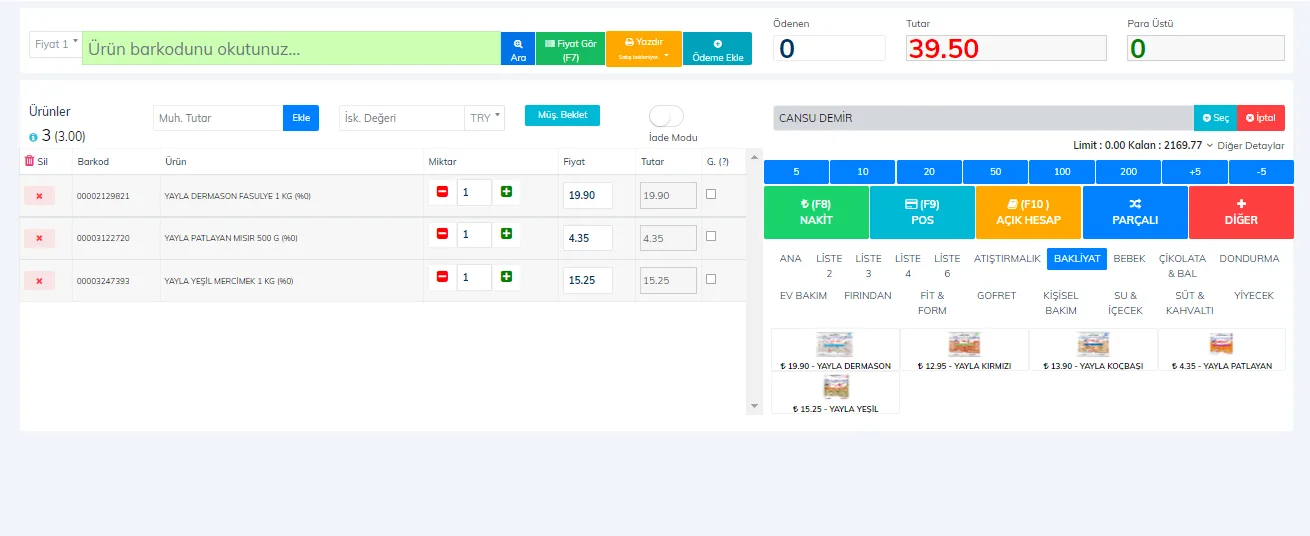Screen dimensions: 1310x536
Task: Choose AÇIK HESAP (F10) payment
Action: (1028, 212)
